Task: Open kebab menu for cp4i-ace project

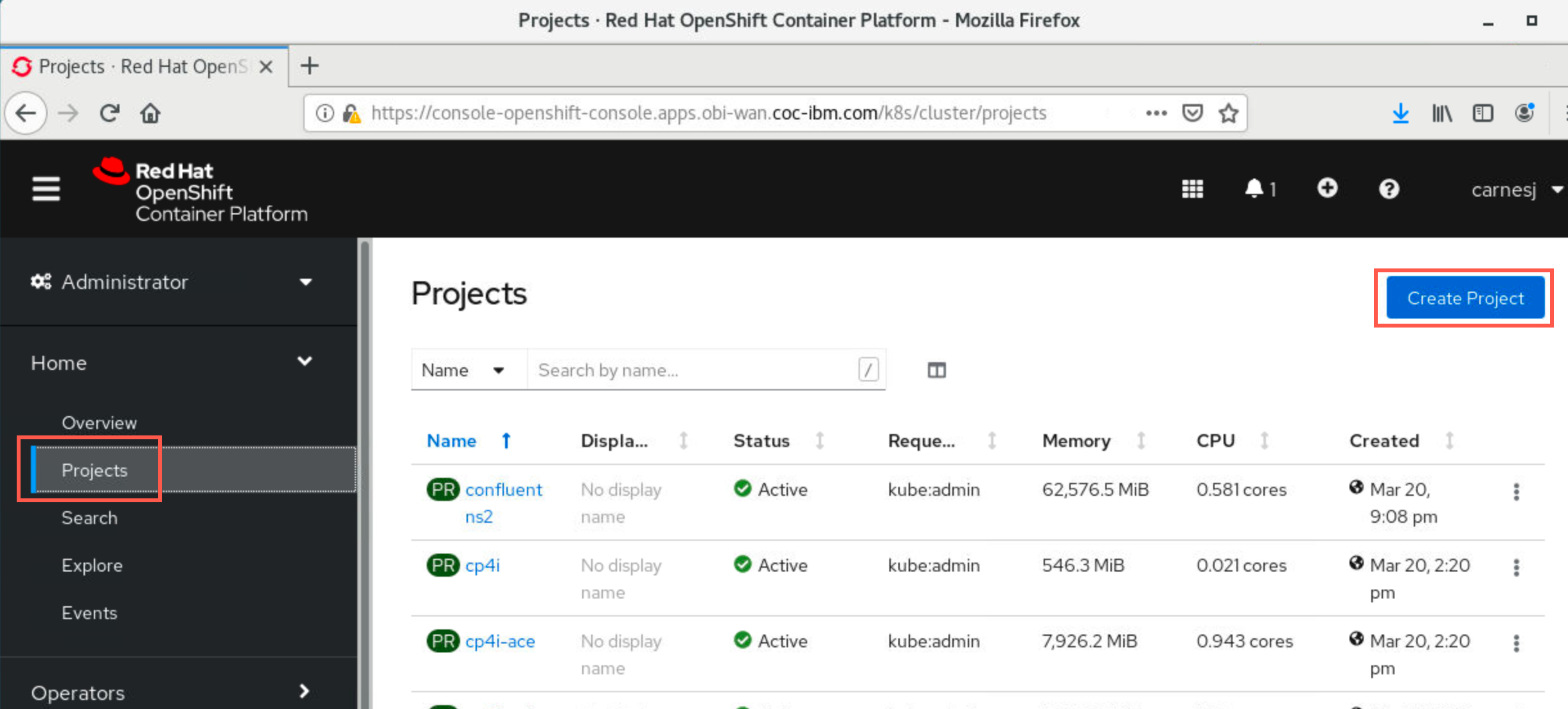Action: point(1517,643)
